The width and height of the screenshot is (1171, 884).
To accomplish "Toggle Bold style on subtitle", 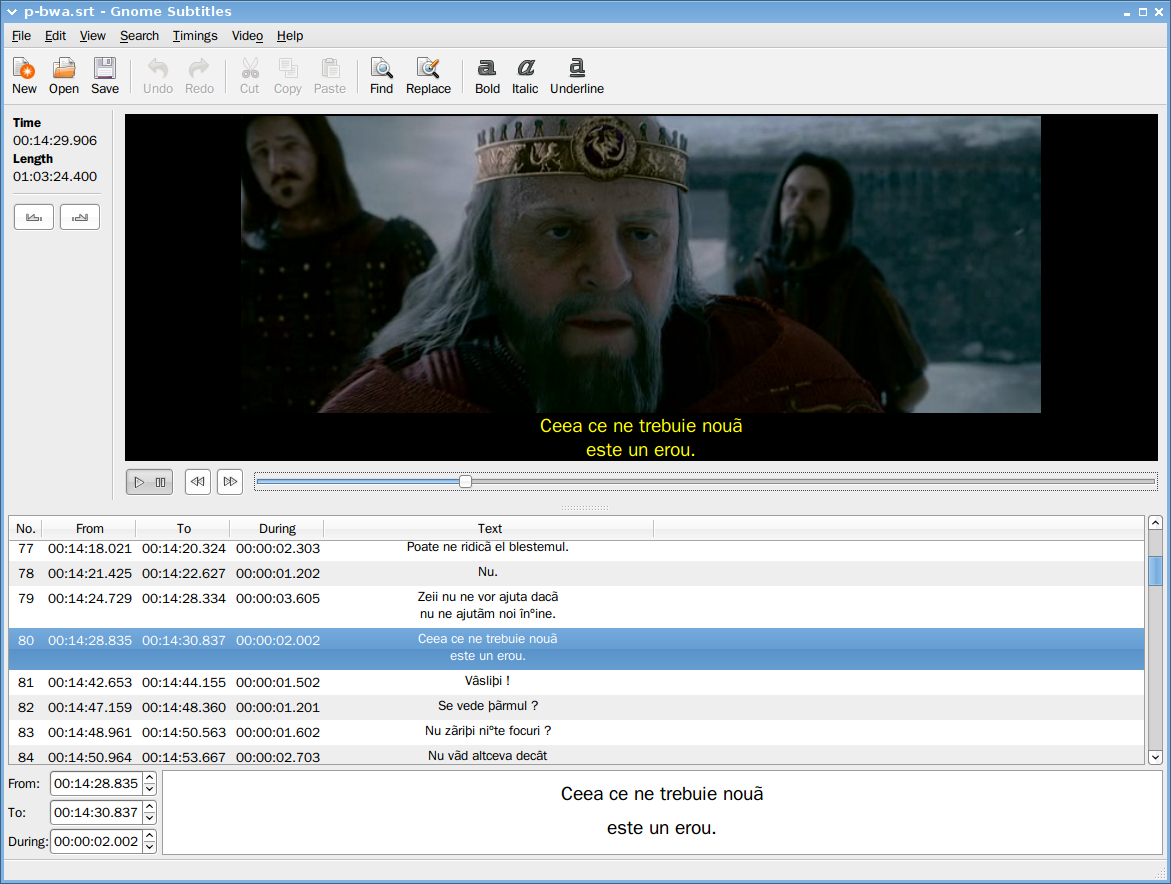I will tap(487, 76).
